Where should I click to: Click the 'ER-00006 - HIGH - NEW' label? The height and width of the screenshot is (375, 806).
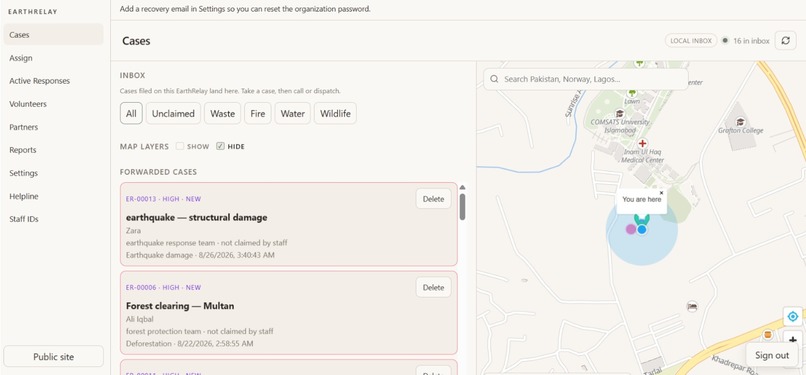tap(163, 287)
